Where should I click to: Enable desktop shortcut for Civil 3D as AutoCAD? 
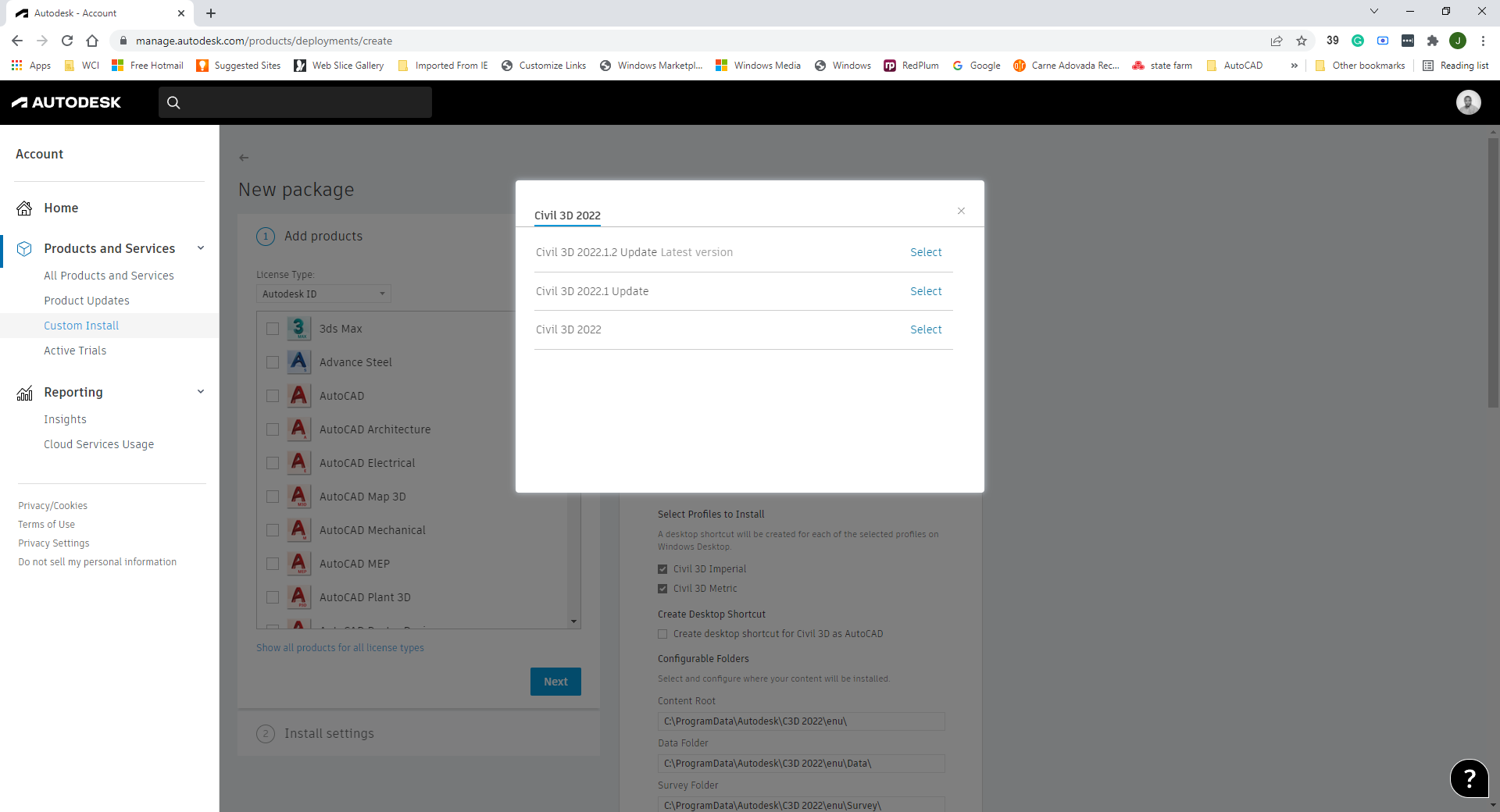(662, 633)
